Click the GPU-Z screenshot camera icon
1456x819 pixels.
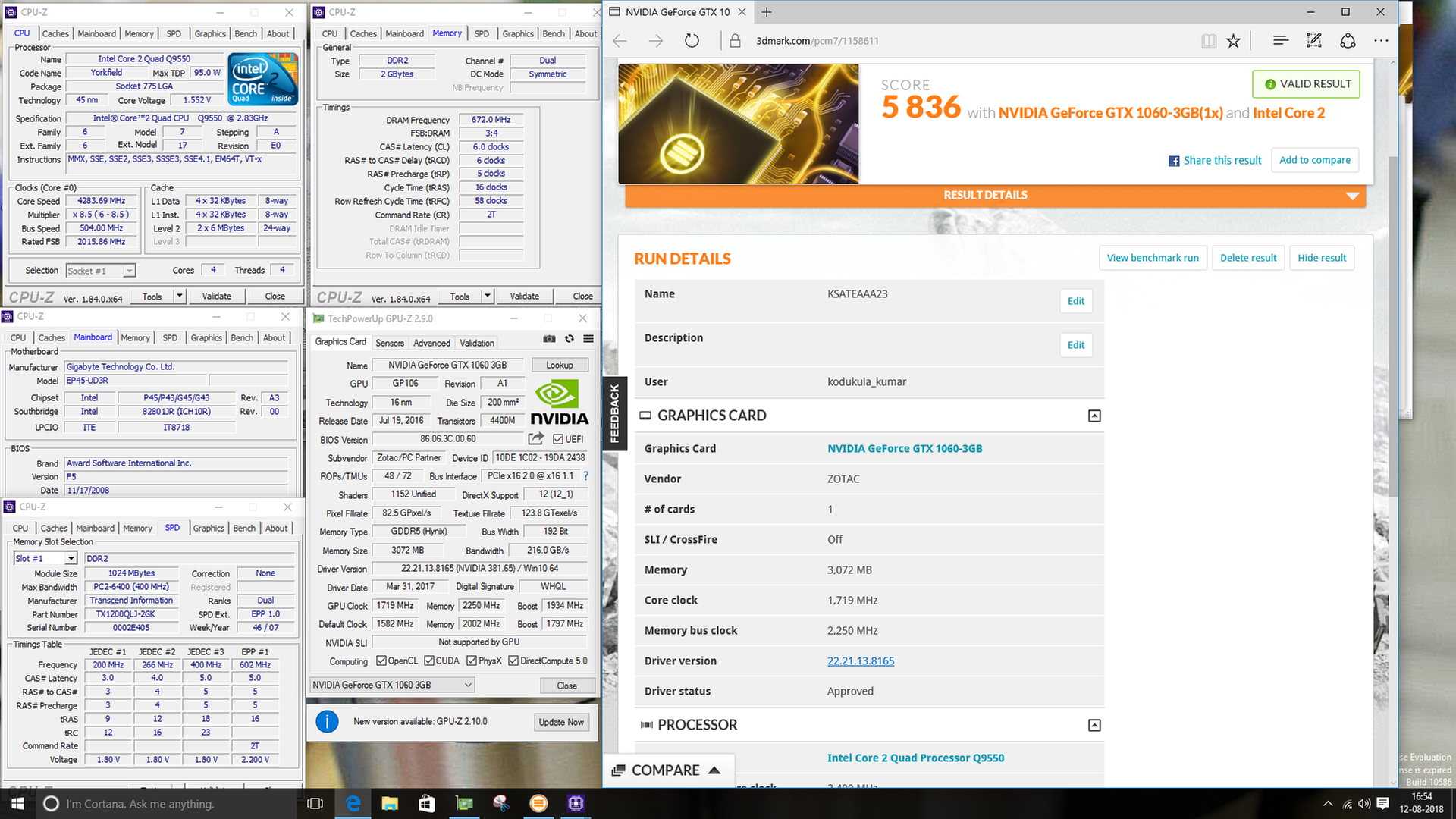pos(549,339)
